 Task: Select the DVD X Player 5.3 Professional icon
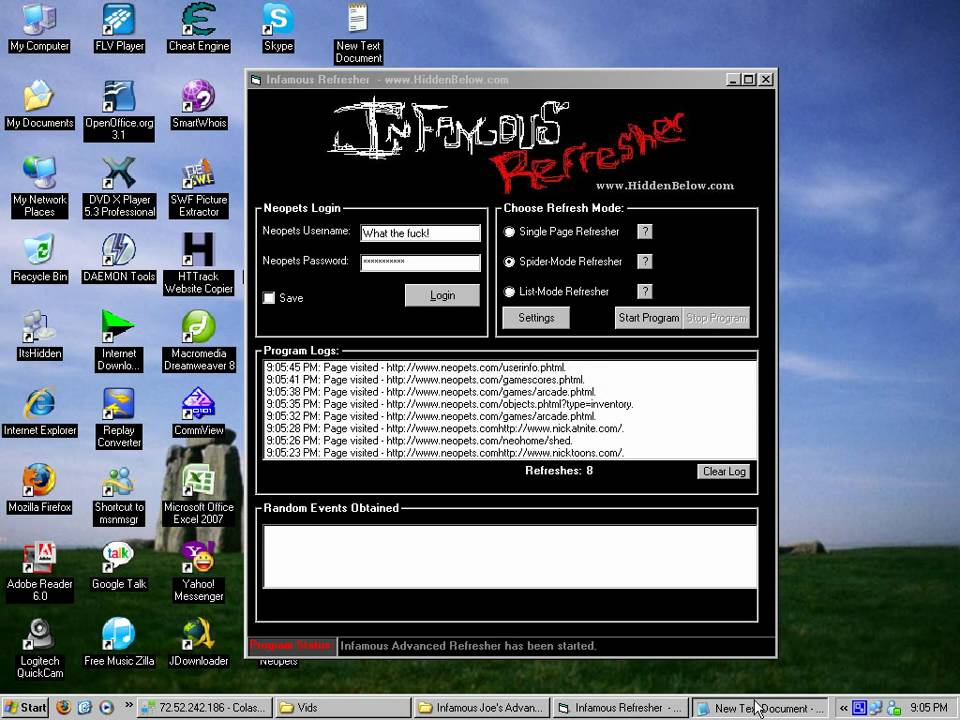119,187
